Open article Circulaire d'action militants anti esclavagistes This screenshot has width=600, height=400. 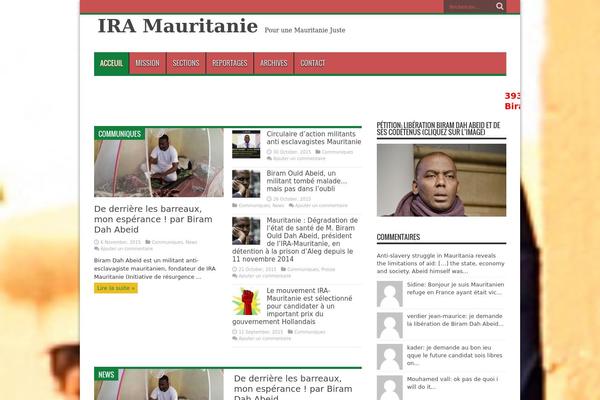pyautogui.click(x=314, y=138)
